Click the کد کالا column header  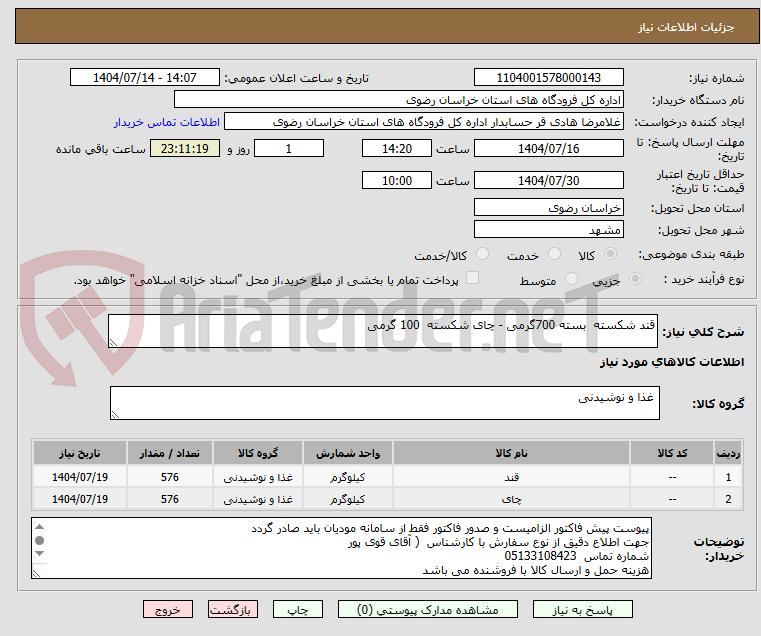click(x=672, y=453)
